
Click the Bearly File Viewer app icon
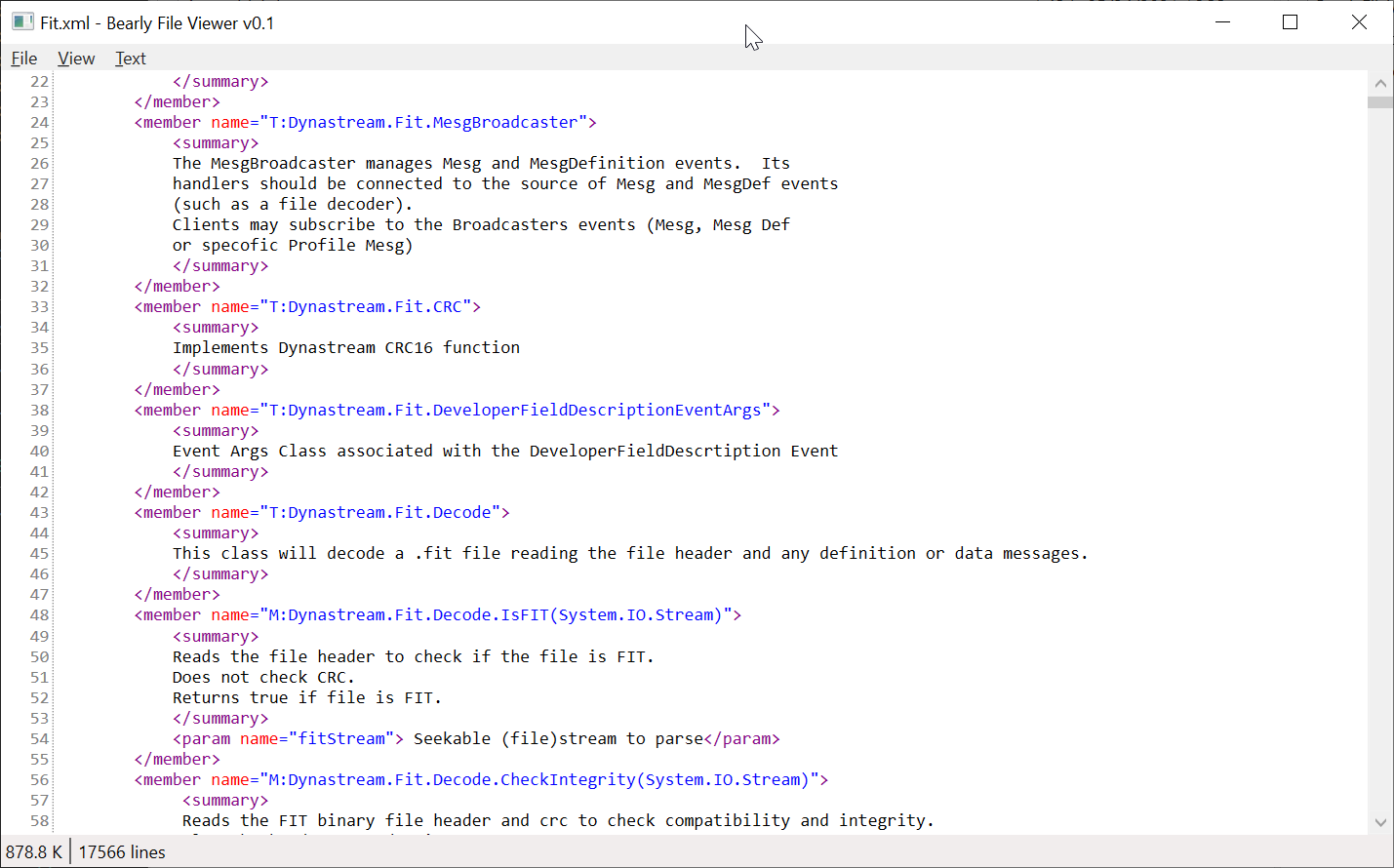click(x=22, y=21)
